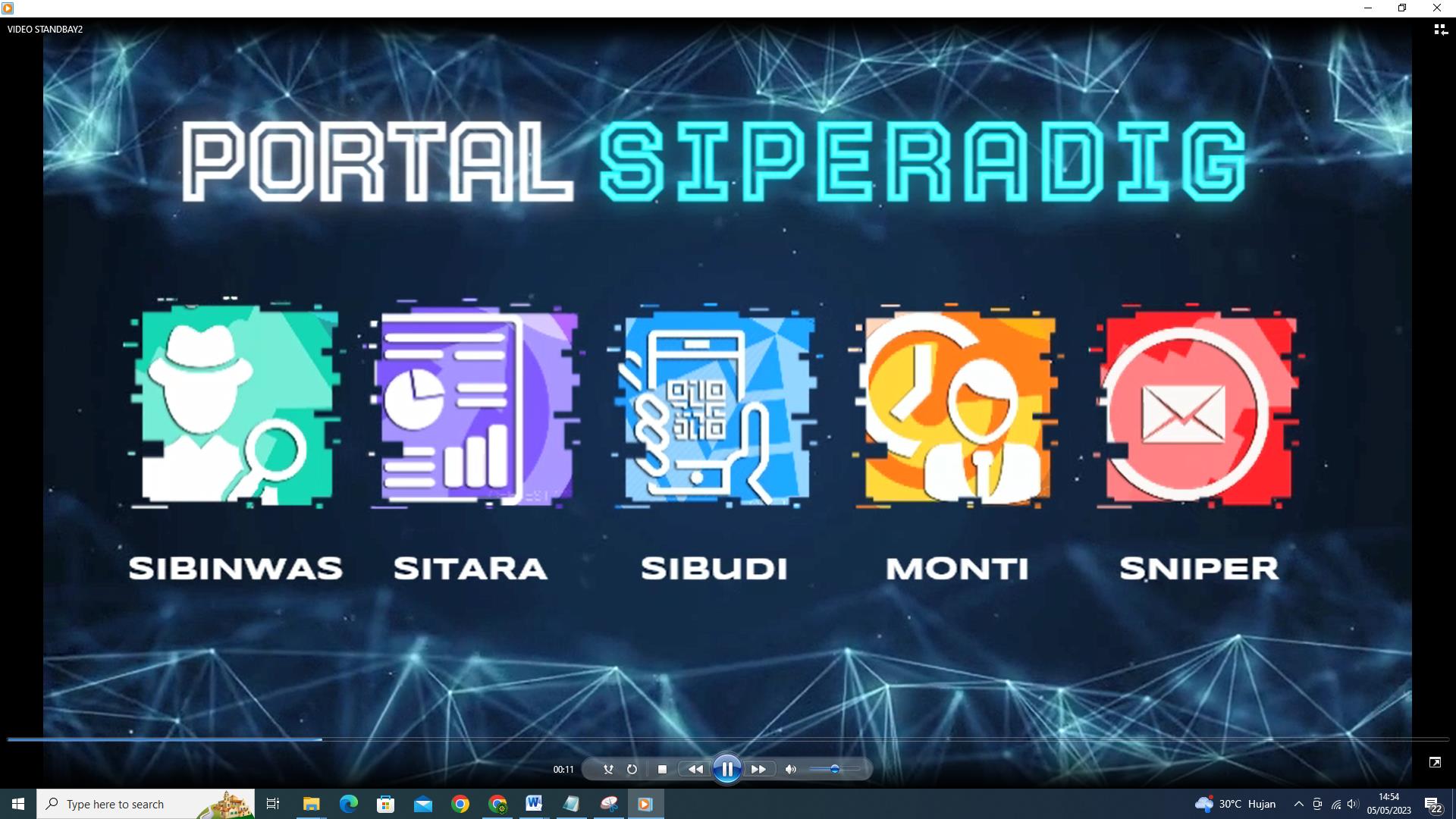Viewport: 1456px width, 819px height.
Task: Switch to Library view
Action: point(1440,30)
